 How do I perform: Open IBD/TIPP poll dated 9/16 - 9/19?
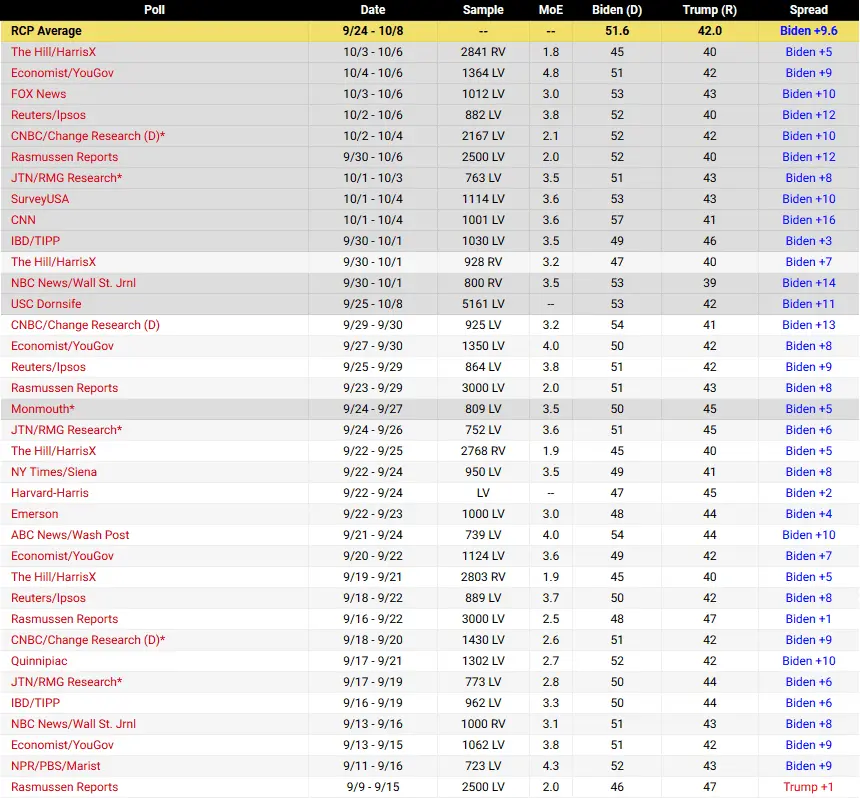[35, 703]
